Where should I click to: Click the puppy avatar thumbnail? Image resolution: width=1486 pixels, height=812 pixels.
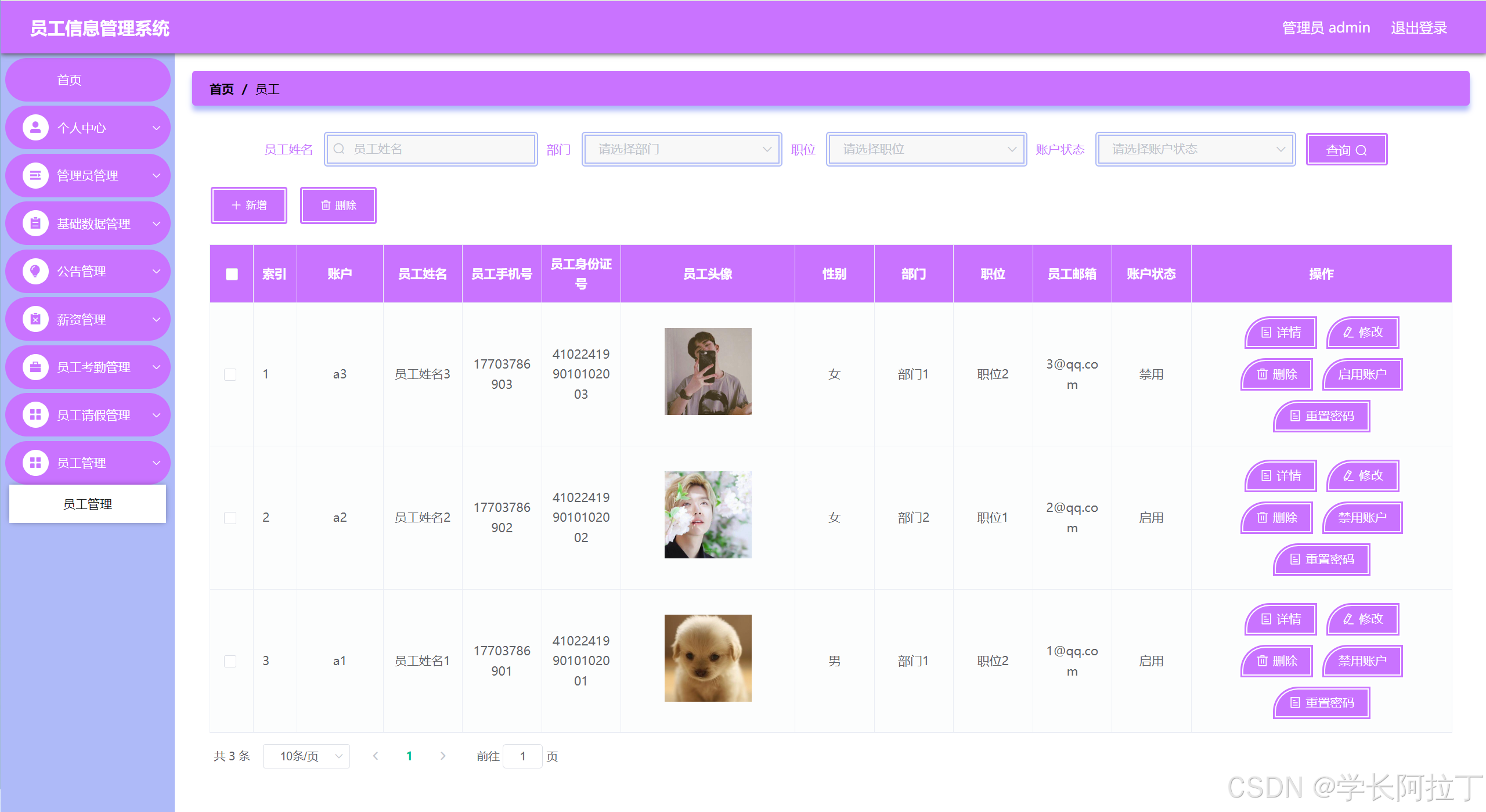(x=708, y=658)
